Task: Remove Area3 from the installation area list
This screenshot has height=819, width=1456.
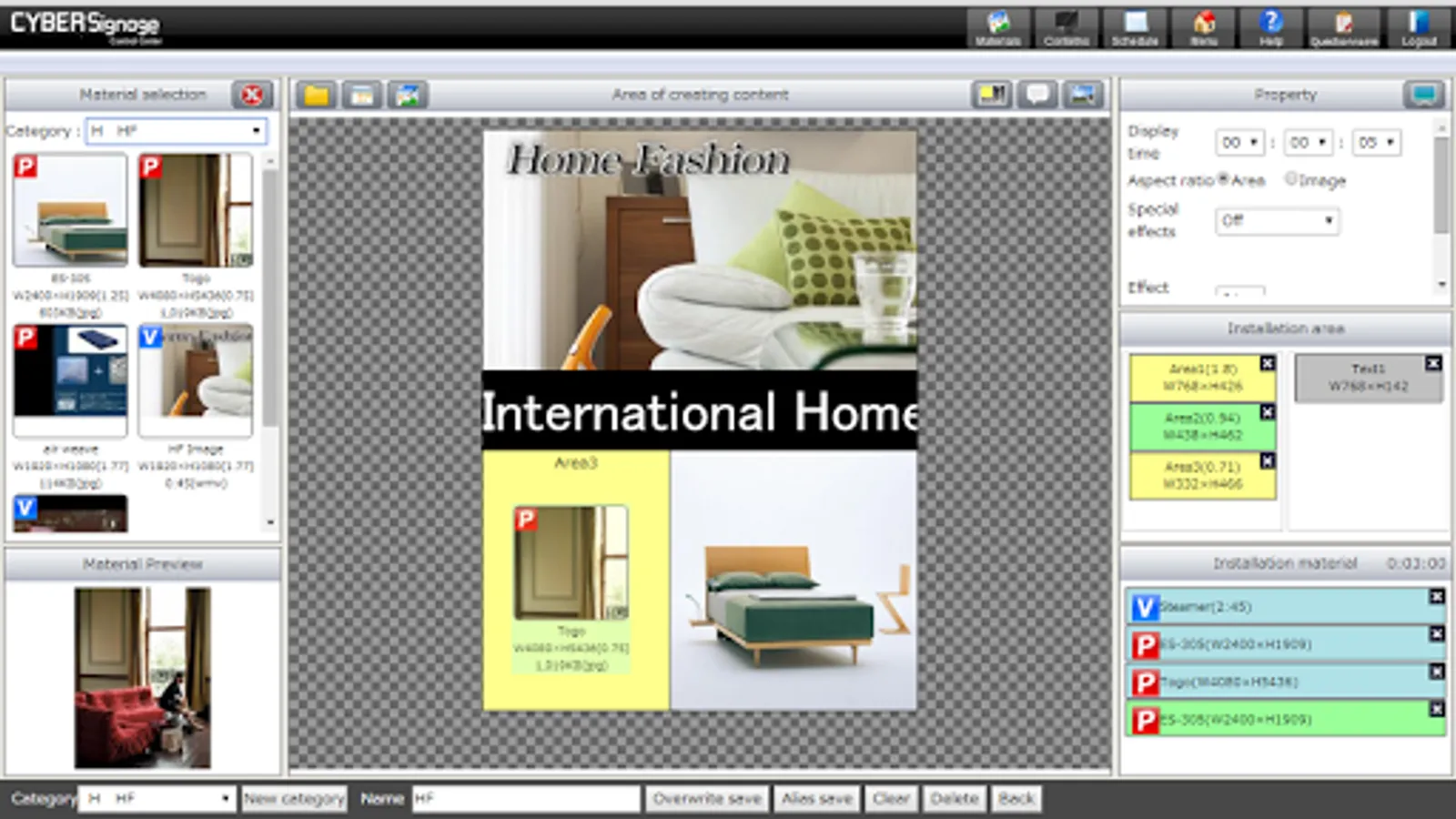Action: point(1267,461)
